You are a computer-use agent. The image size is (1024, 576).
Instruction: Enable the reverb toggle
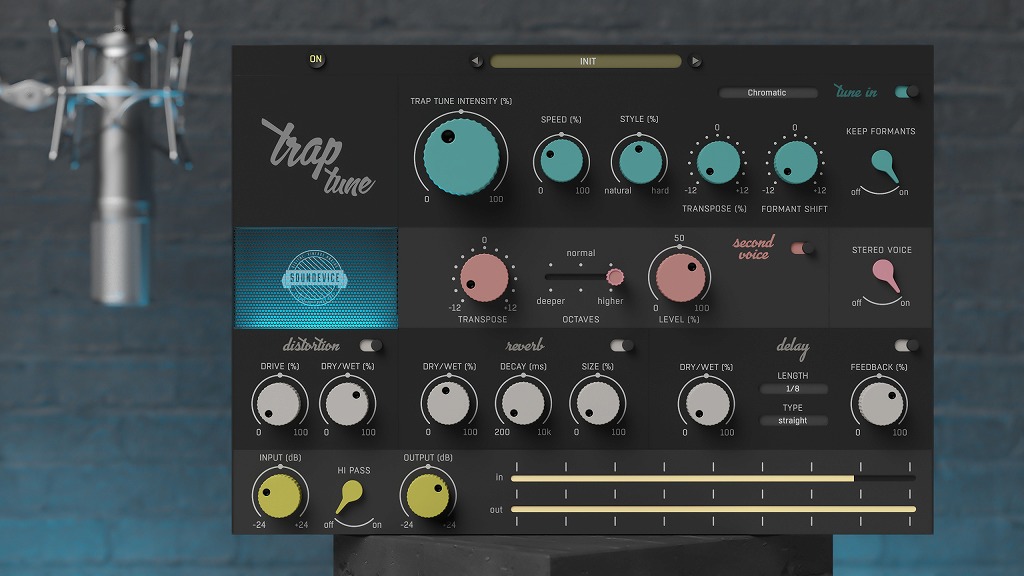coord(622,345)
